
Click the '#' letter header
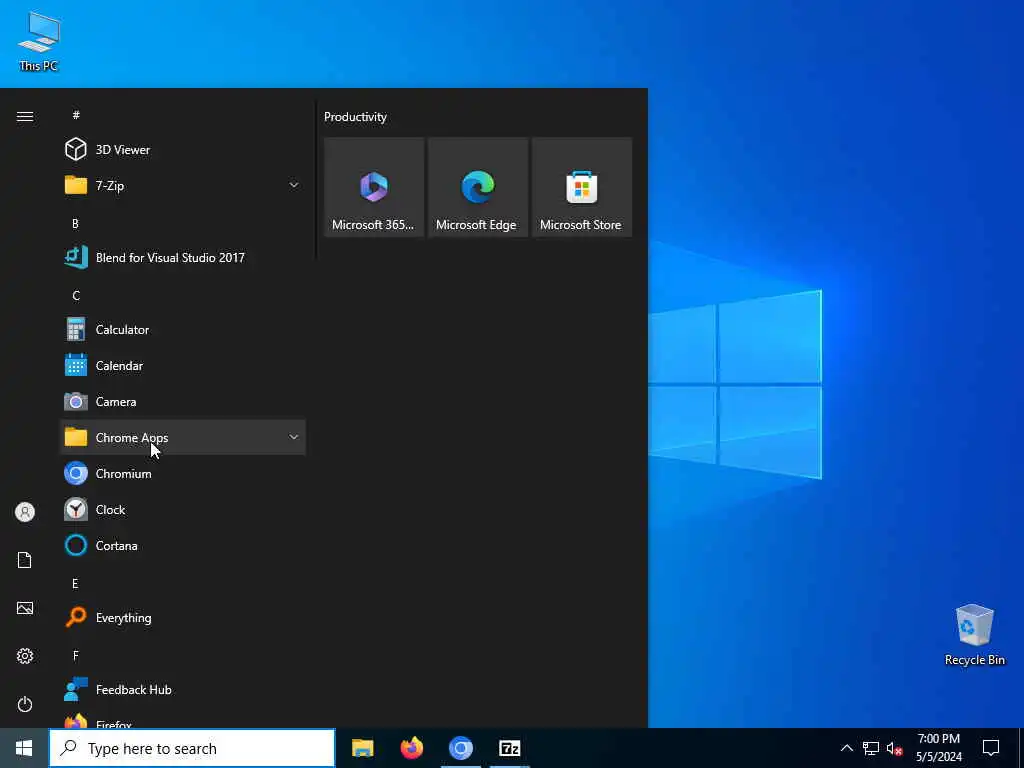click(76, 115)
